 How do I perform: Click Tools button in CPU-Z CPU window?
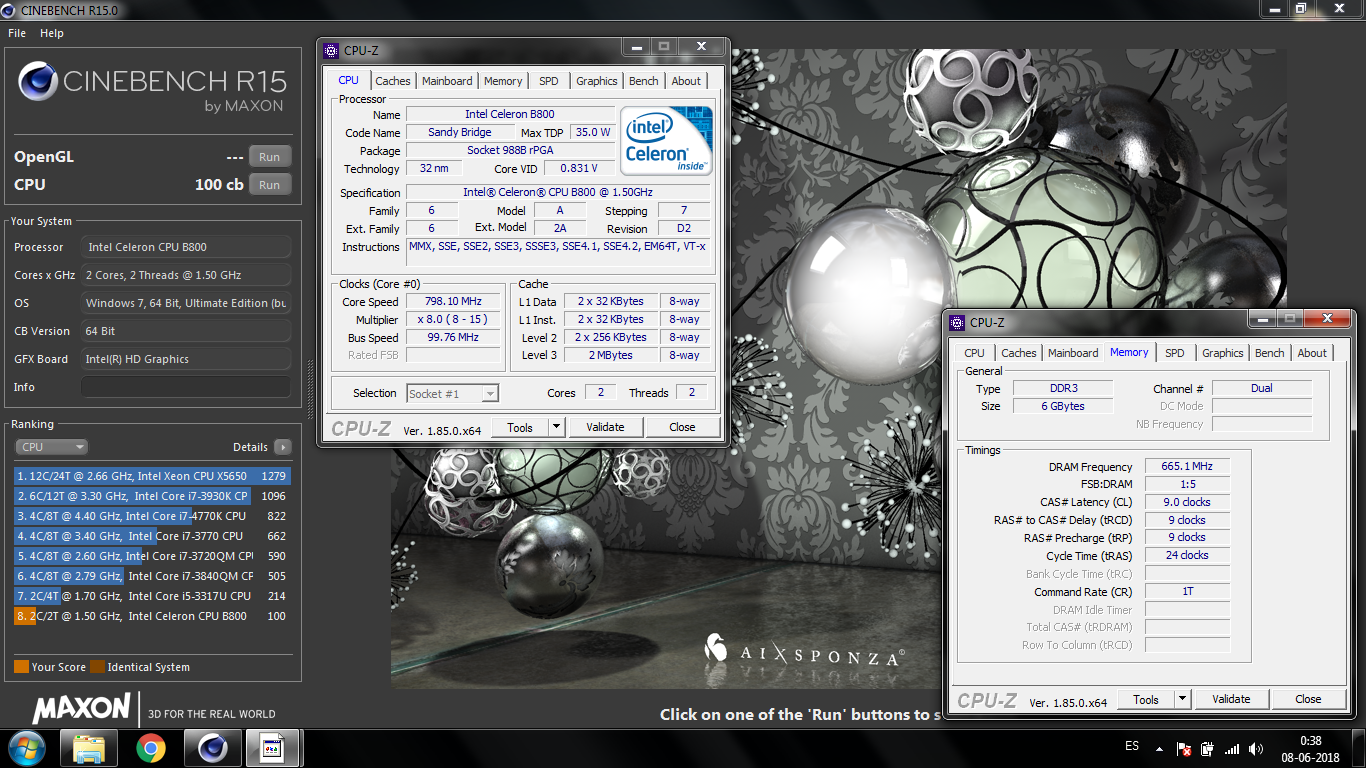click(520, 427)
